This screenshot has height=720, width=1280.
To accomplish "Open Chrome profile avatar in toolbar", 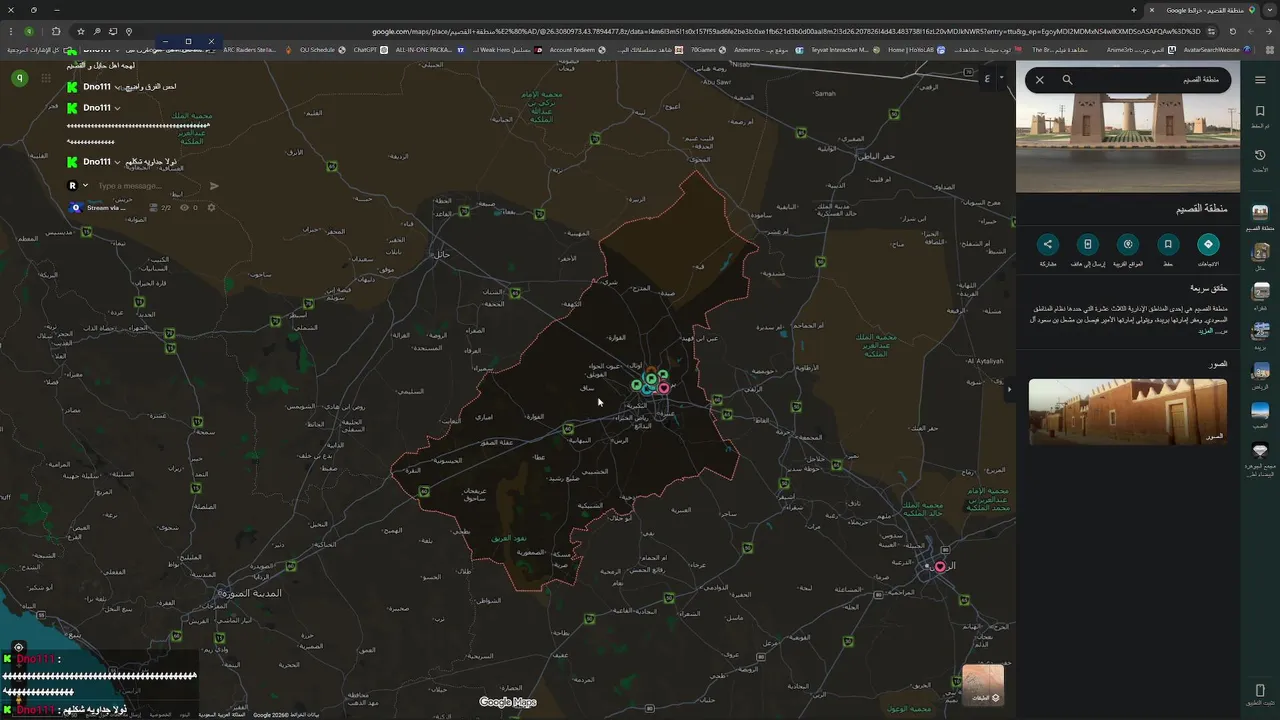I will click(29, 31).
